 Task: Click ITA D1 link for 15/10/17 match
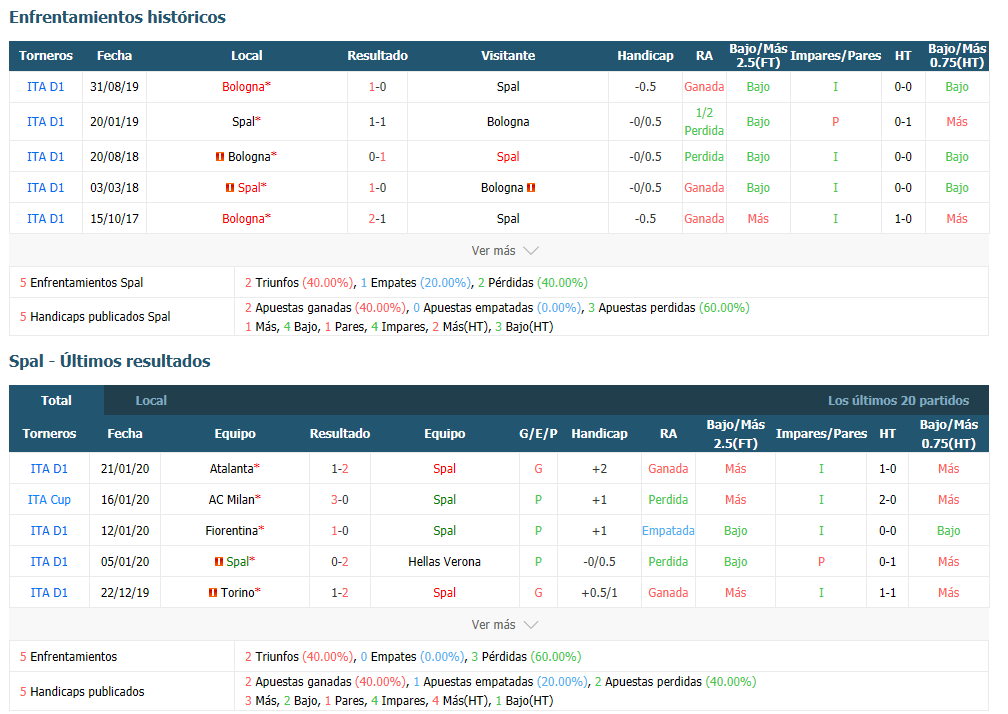(x=46, y=219)
